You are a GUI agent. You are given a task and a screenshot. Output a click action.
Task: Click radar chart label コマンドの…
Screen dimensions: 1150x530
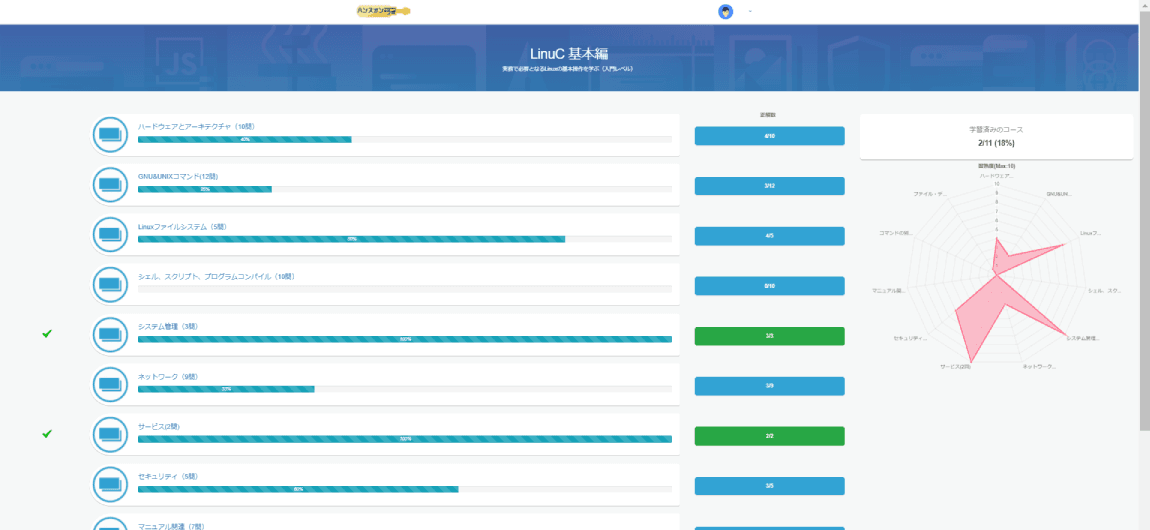896,233
